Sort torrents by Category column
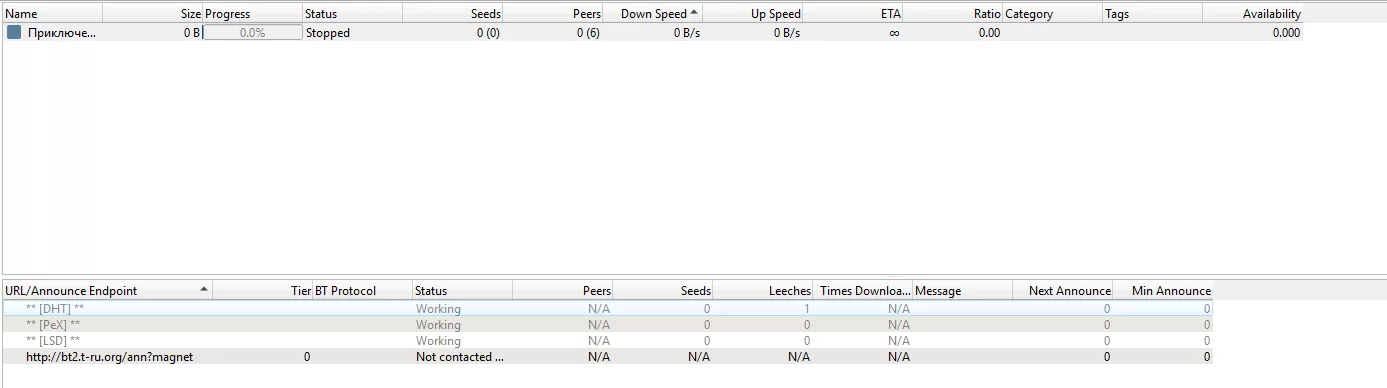The height and width of the screenshot is (388, 1387). 1052,14
